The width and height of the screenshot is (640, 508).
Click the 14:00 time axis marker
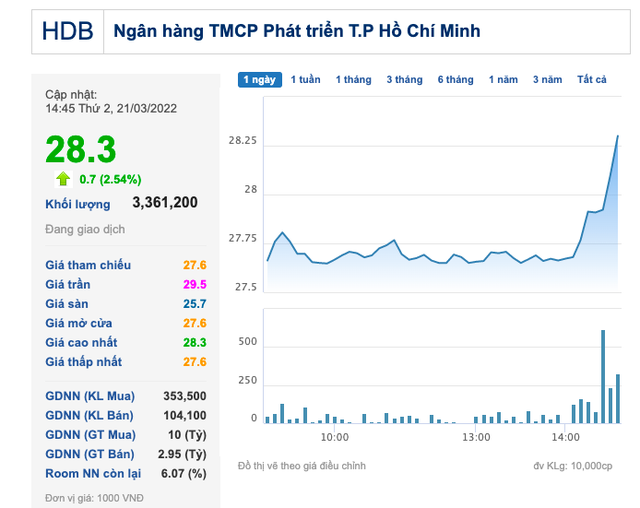pyautogui.click(x=565, y=438)
